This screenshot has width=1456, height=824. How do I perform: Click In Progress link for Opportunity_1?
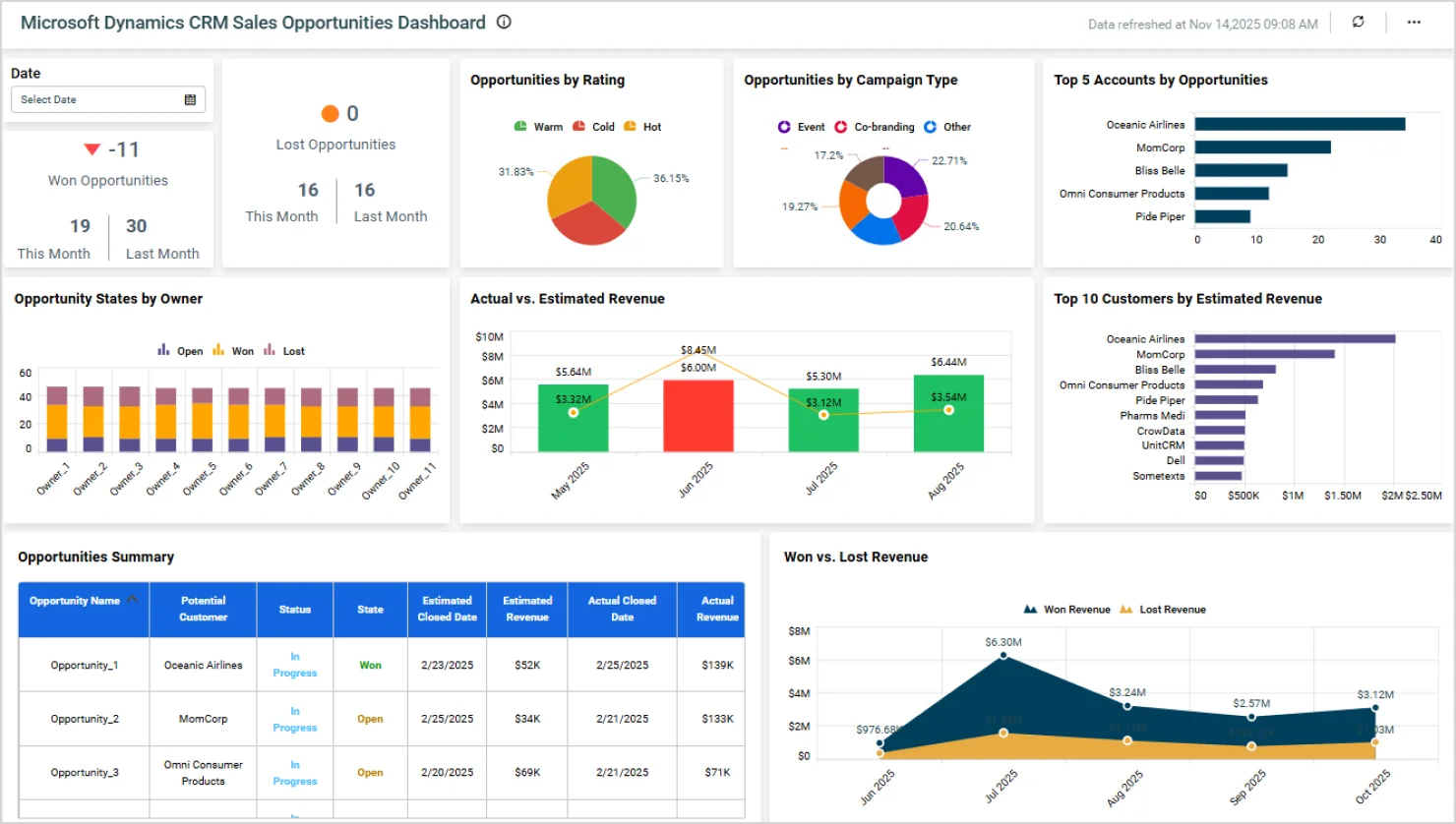click(x=294, y=665)
